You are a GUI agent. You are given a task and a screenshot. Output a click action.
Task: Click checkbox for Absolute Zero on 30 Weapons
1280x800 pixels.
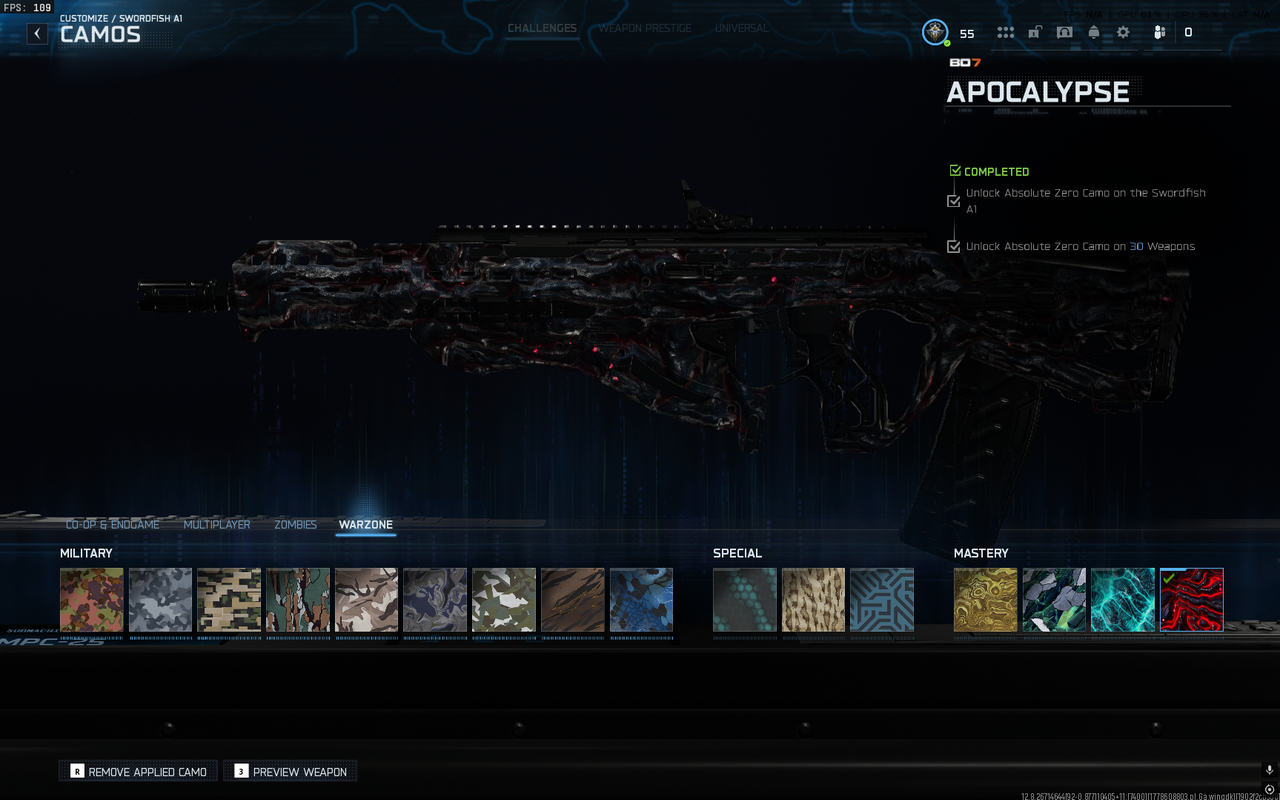tap(954, 246)
